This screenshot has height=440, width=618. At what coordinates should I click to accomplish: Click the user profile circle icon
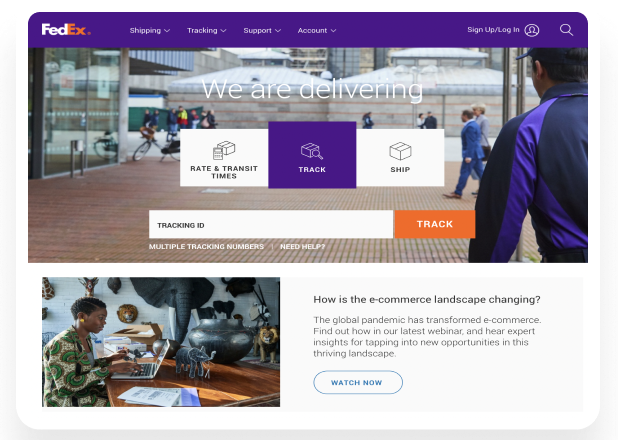[532, 30]
